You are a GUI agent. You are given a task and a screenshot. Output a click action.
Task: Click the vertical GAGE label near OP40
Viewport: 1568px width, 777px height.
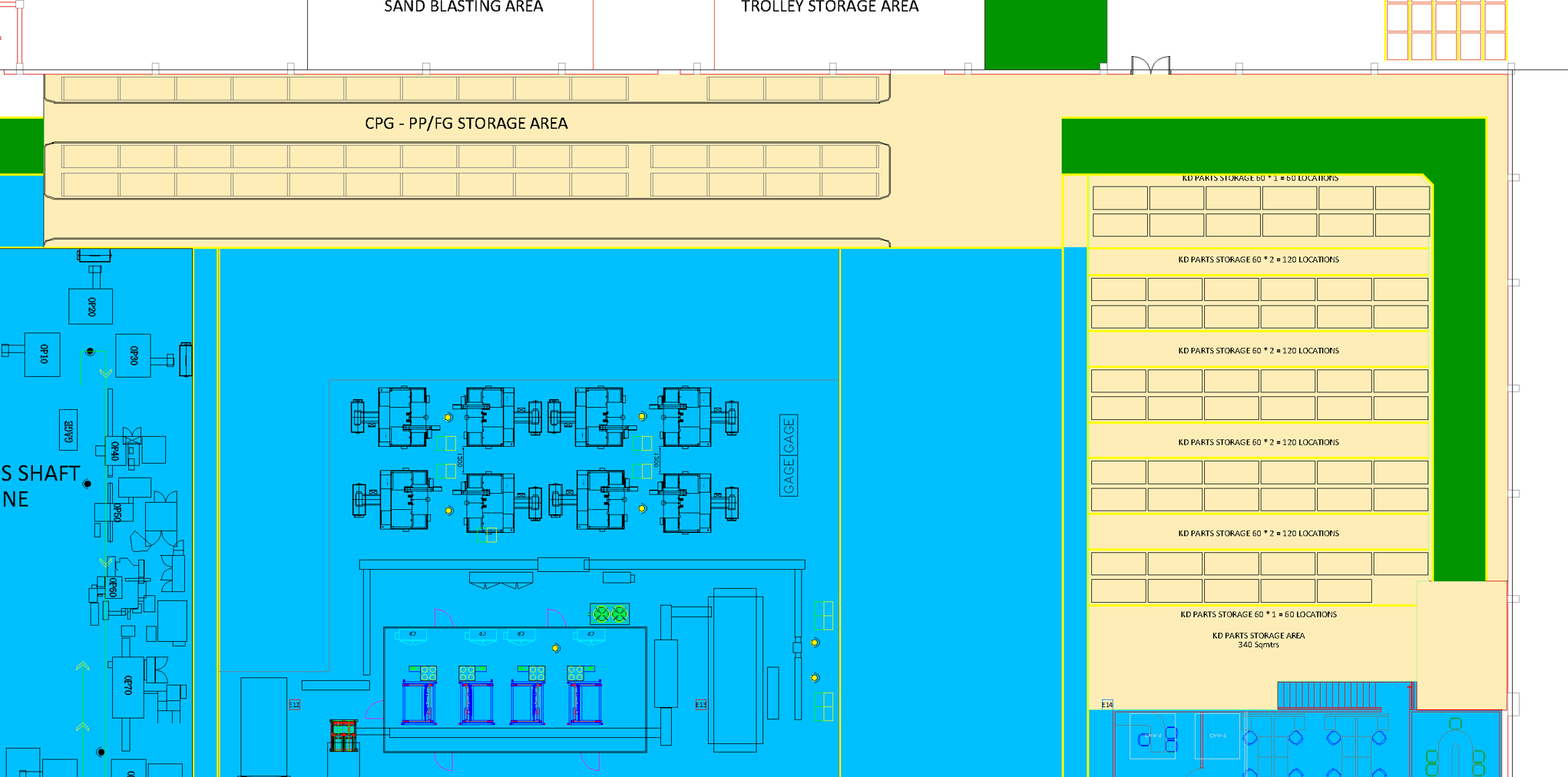(x=68, y=431)
